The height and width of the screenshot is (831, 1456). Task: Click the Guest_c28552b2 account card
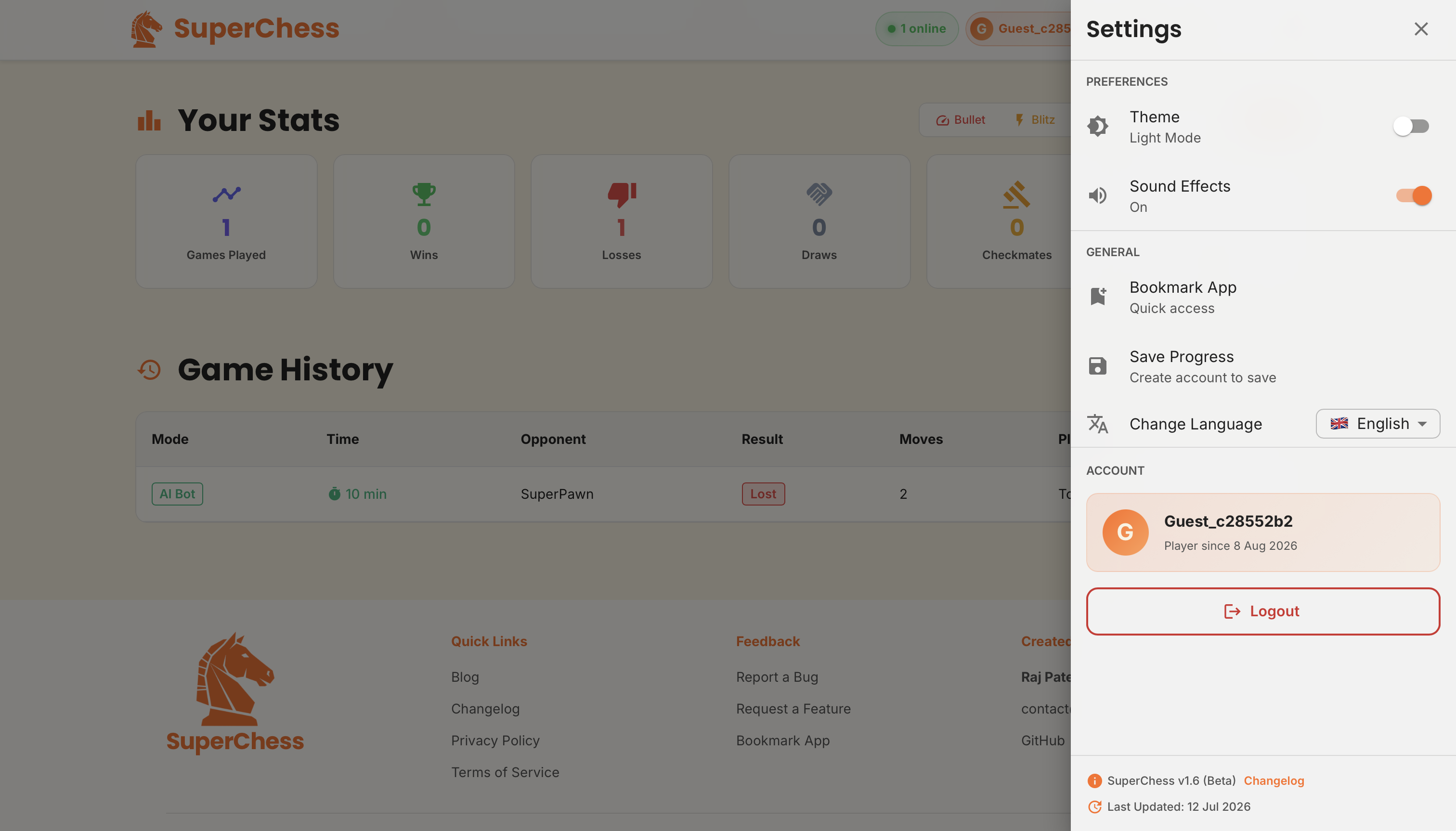[x=1263, y=532]
